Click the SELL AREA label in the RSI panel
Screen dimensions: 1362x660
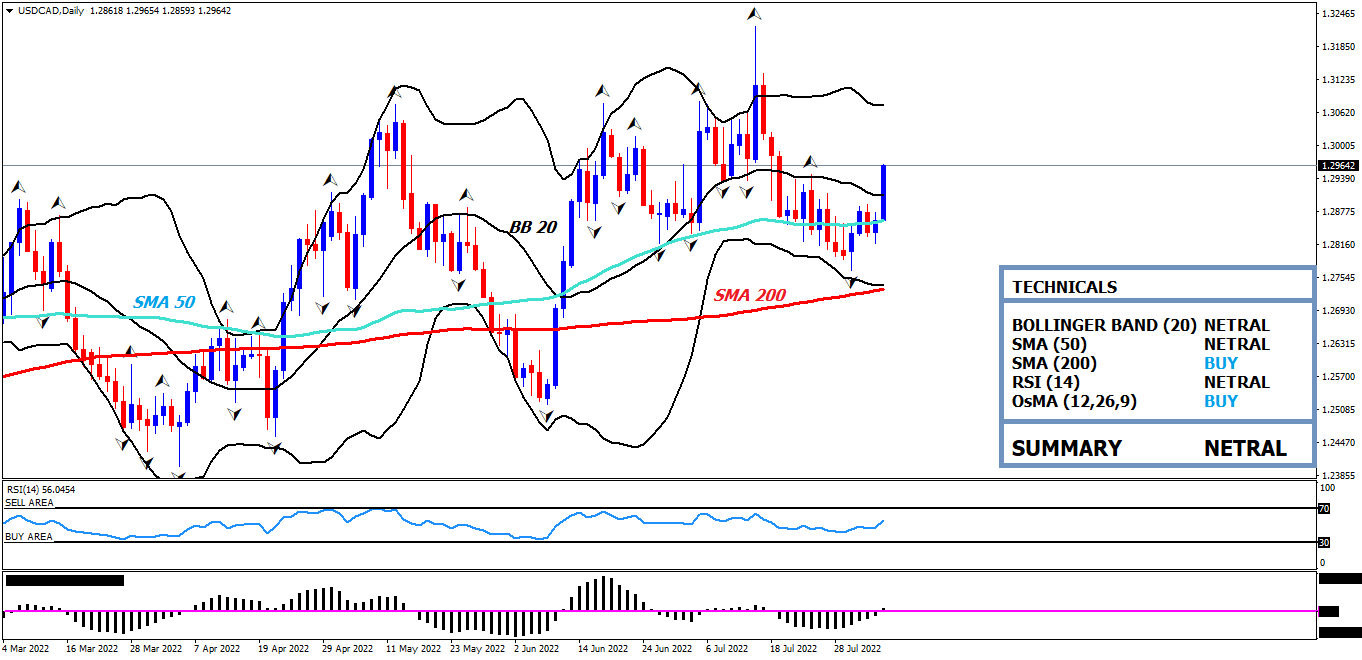click(30, 503)
